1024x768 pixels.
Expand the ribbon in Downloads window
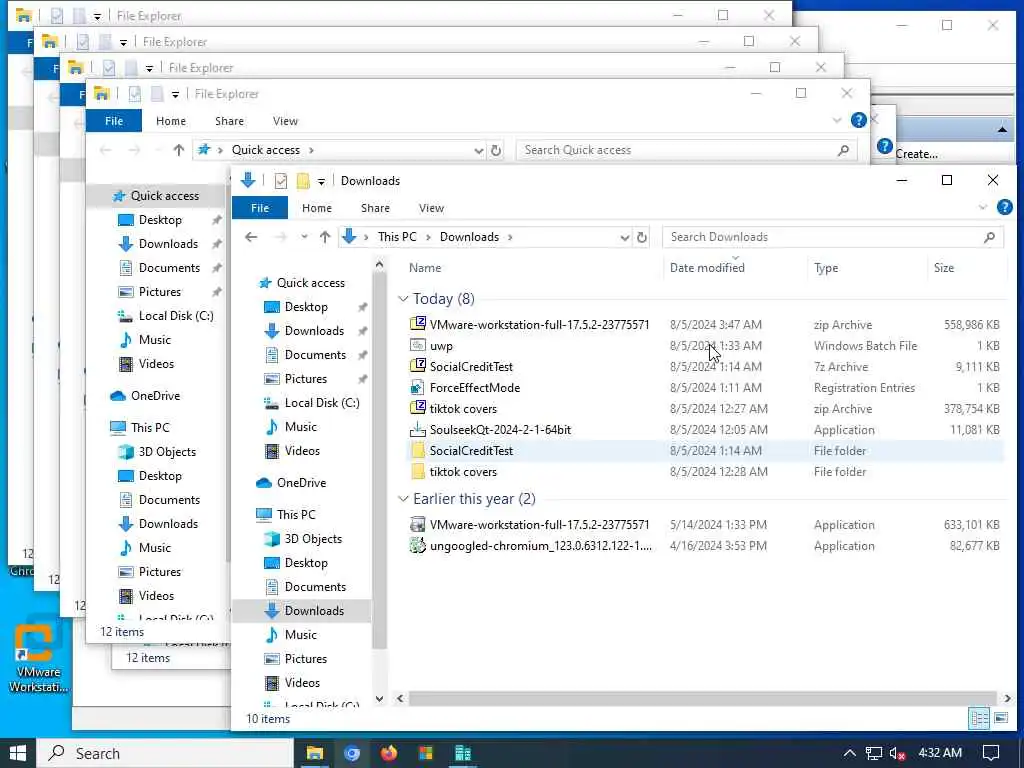click(x=982, y=208)
